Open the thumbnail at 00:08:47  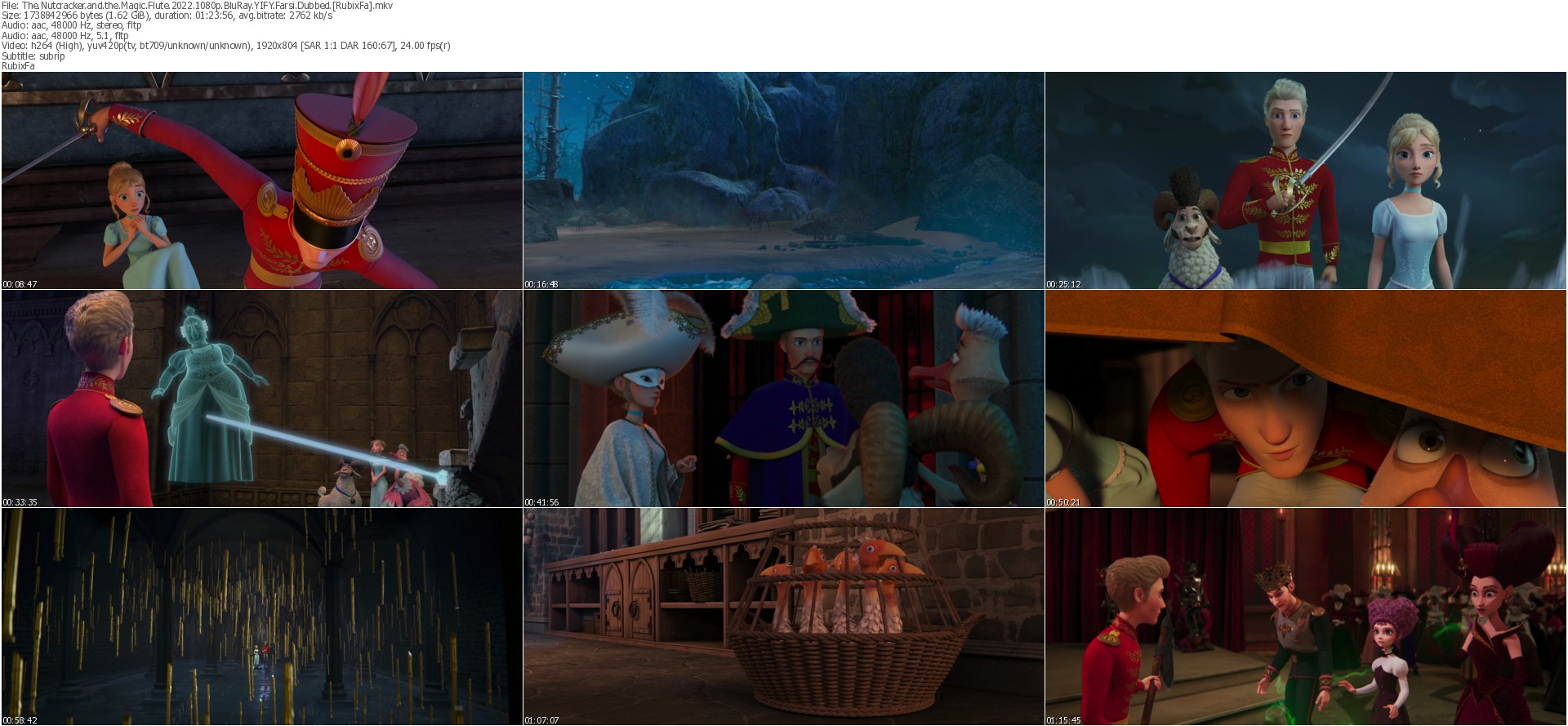tap(262, 180)
